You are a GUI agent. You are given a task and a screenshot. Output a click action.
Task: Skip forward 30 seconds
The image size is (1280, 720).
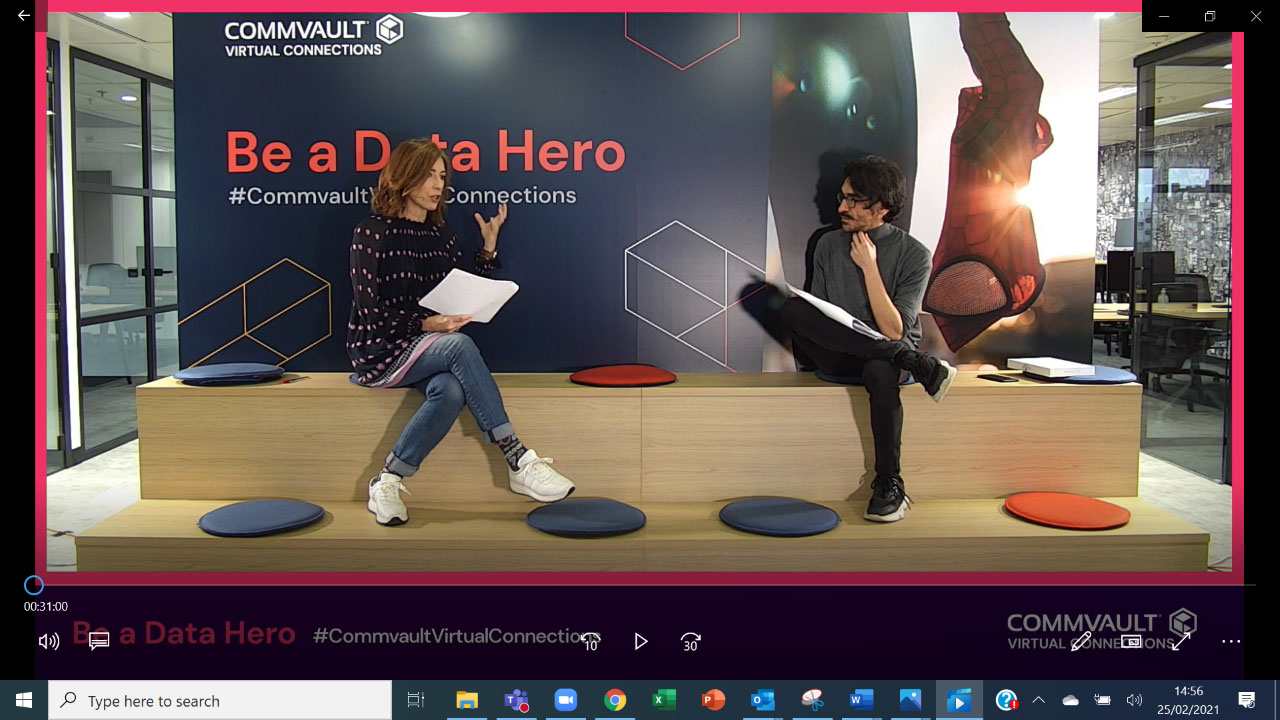(690, 642)
